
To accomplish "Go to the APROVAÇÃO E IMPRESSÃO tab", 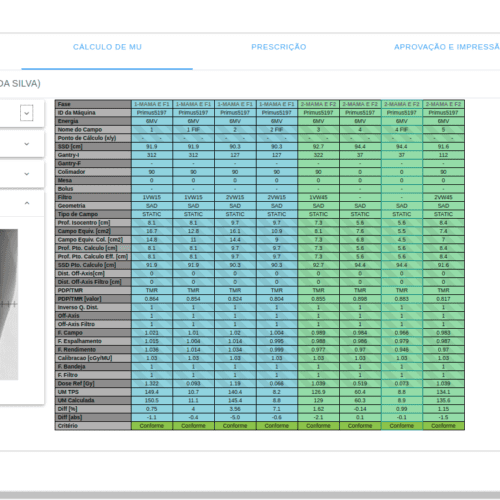I will tap(447, 47).
